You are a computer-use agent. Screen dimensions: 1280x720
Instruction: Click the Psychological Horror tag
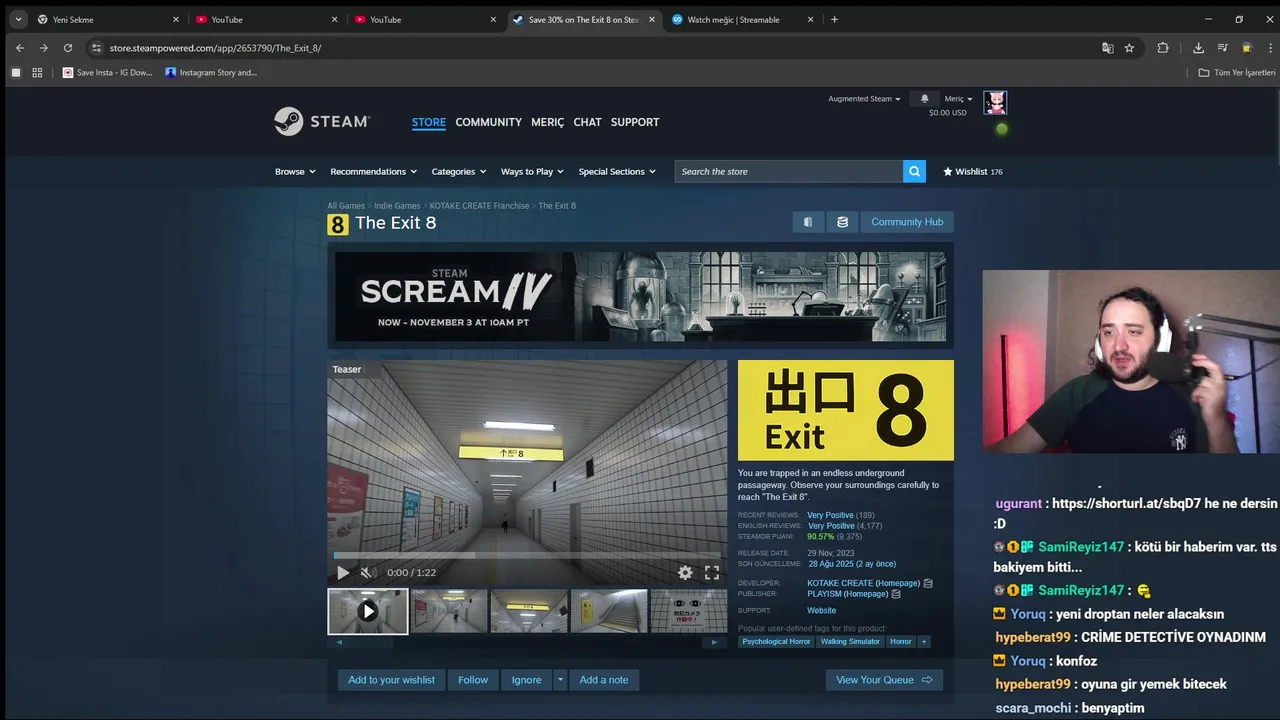point(776,641)
